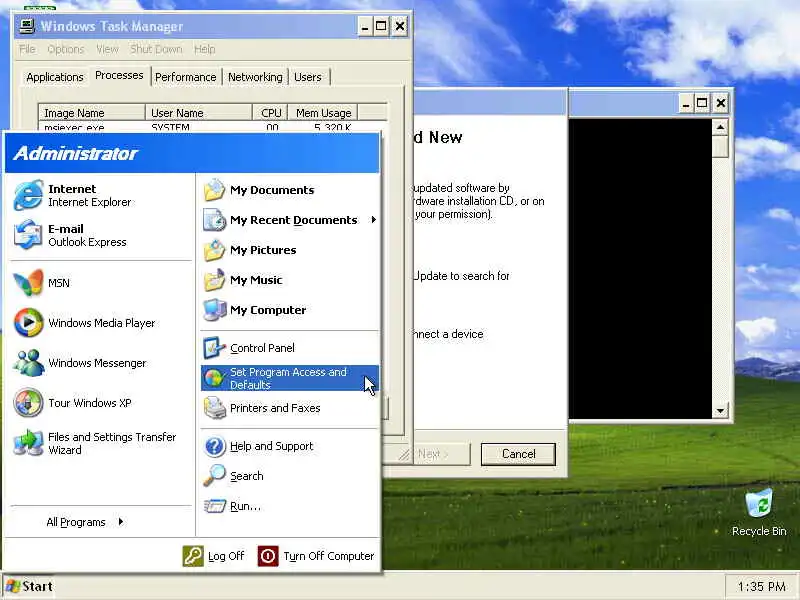Sort processes by CPU column
The width and height of the screenshot is (800, 600).
tap(270, 113)
